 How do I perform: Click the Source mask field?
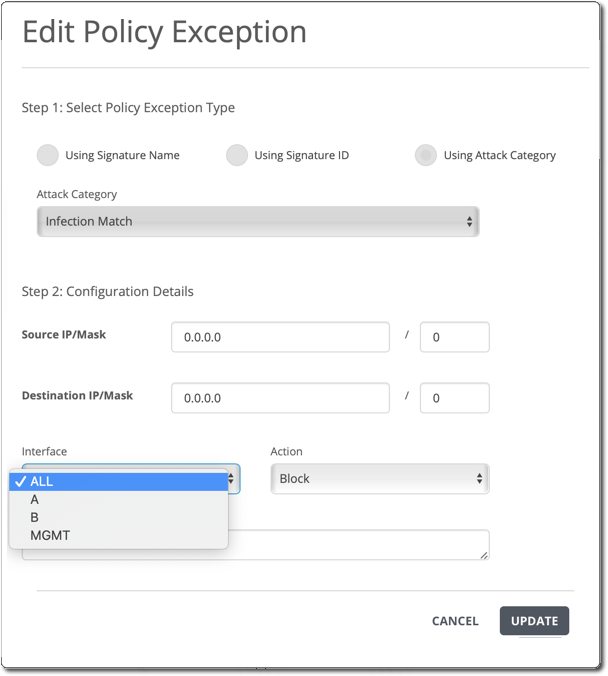point(454,337)
